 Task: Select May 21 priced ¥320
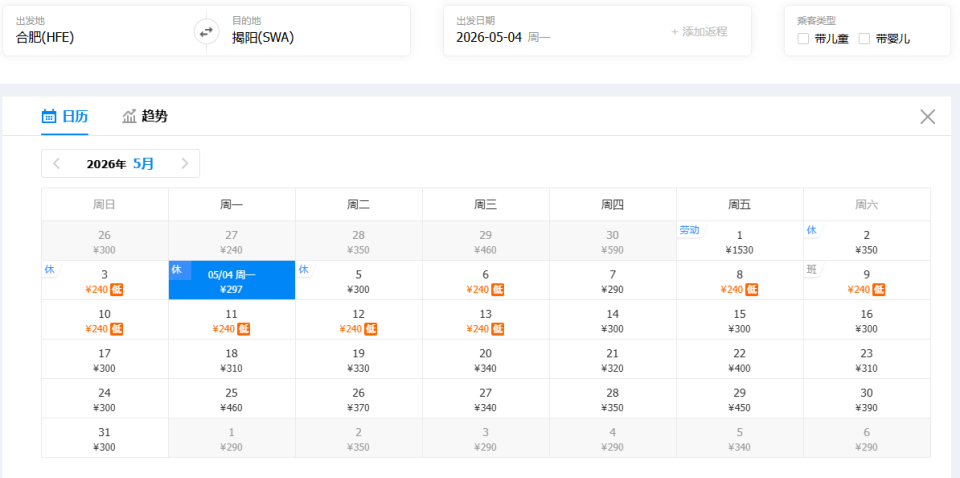pyautogui.click(x=613, y=359)
